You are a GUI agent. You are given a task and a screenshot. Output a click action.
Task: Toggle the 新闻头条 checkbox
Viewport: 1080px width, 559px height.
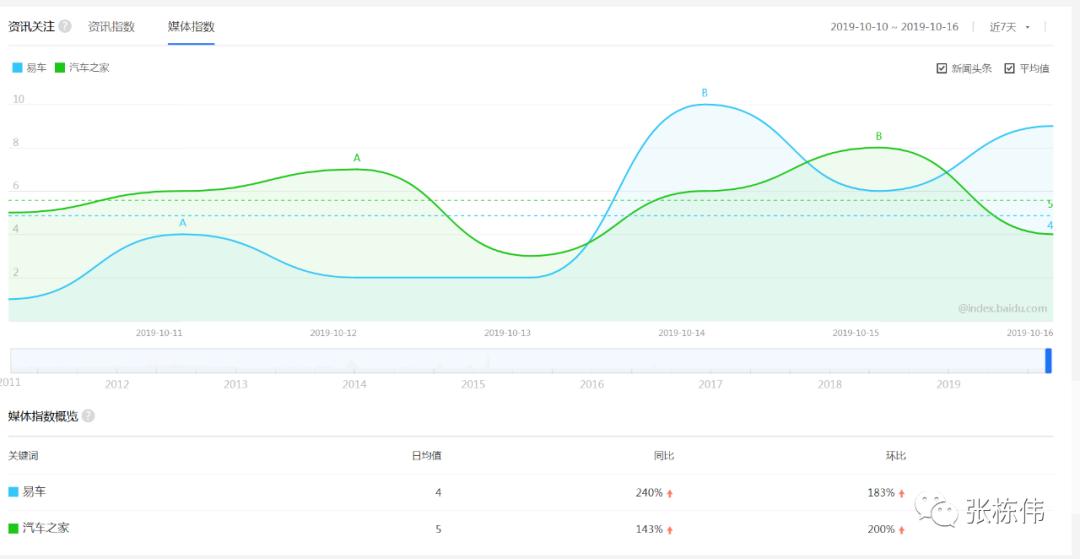942,68
